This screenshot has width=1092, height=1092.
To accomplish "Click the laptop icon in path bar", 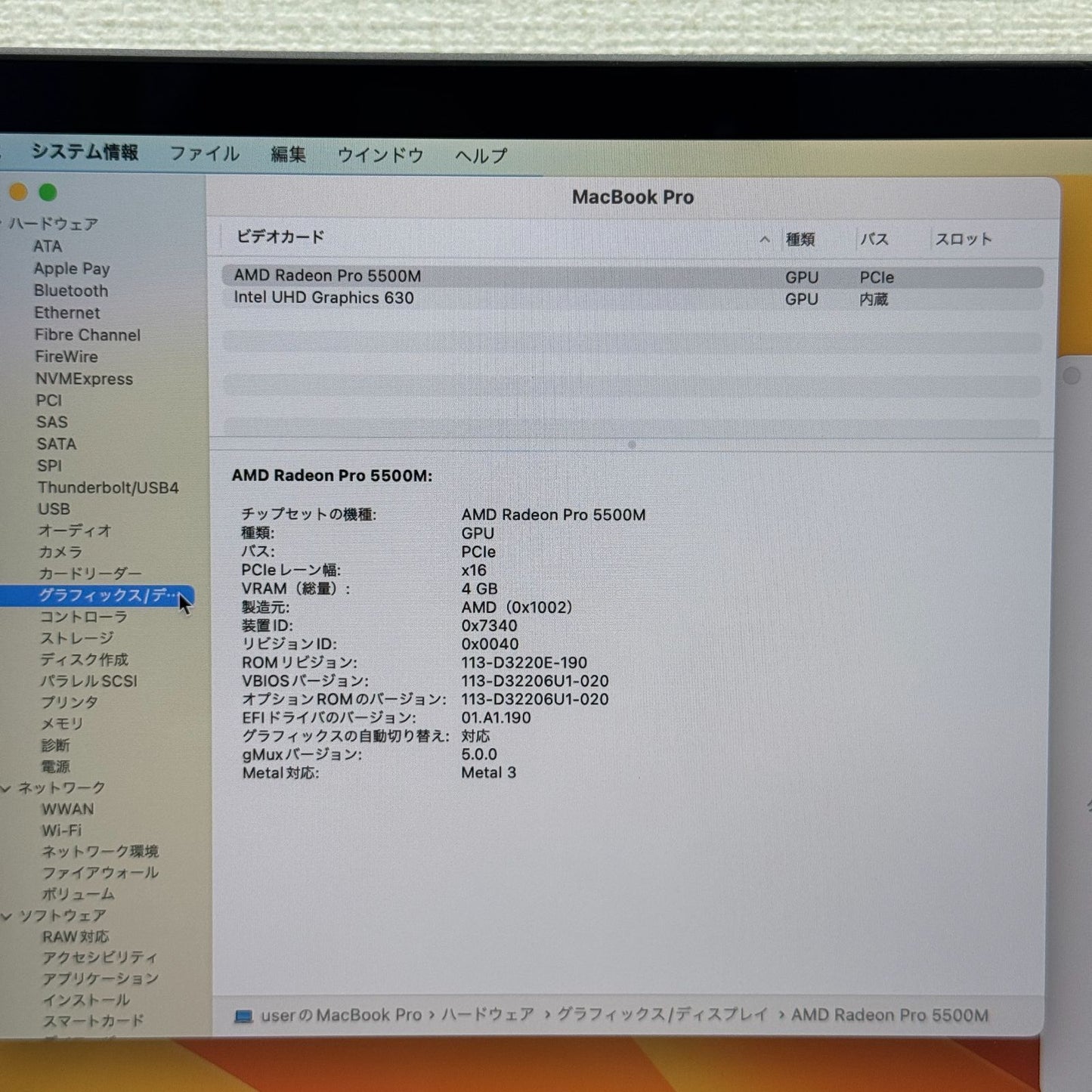I will point(243,1016).
